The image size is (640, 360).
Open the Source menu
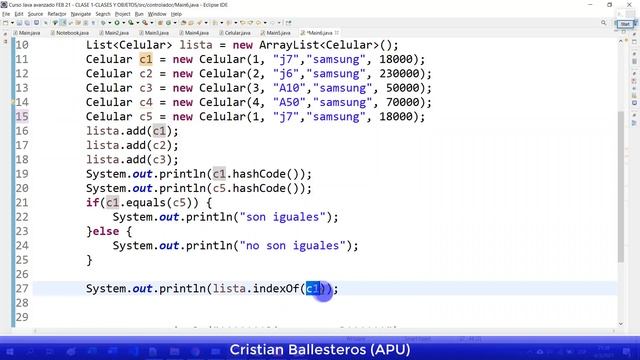point(35,14)
